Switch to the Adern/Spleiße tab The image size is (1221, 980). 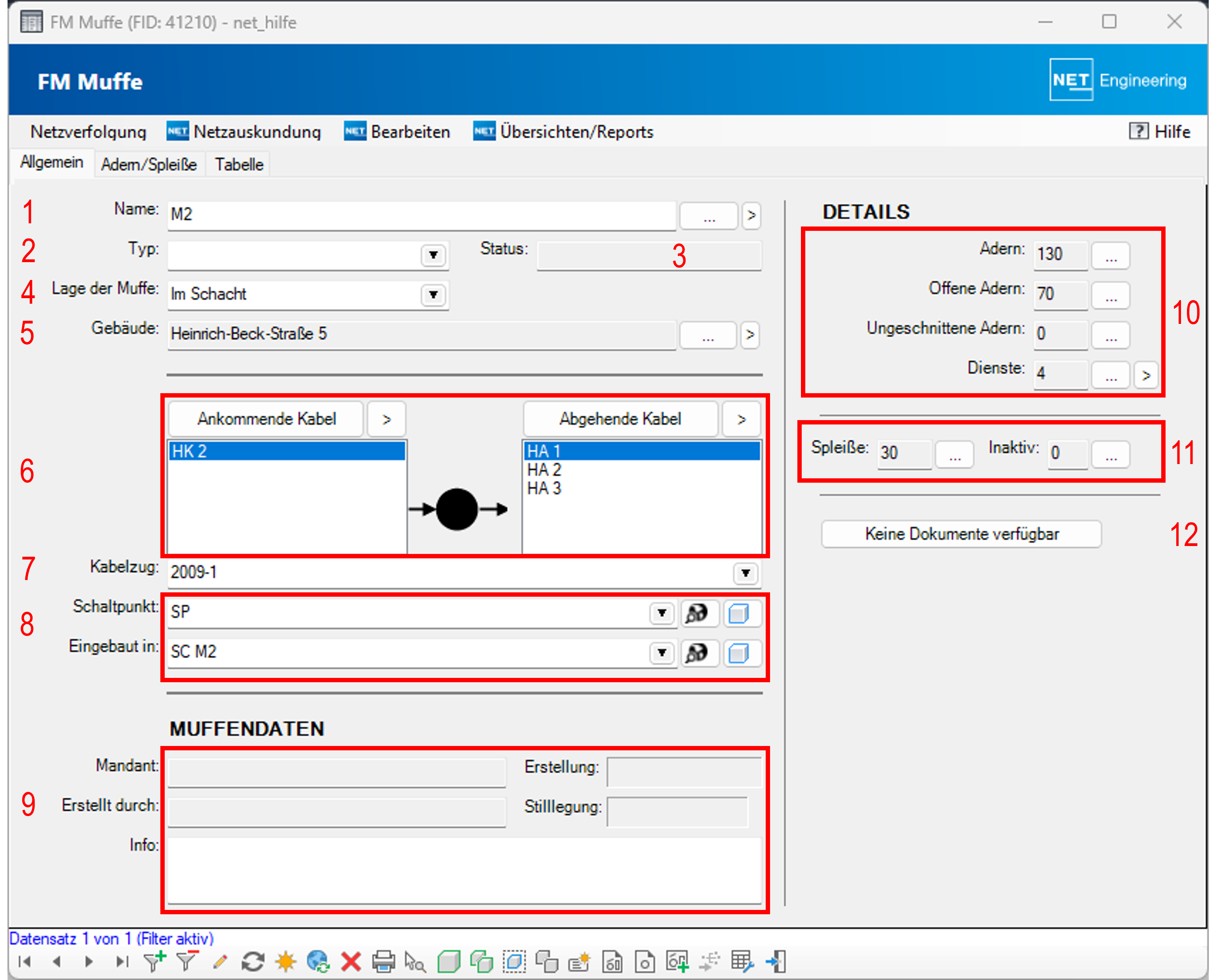click(x=149, y=165)
